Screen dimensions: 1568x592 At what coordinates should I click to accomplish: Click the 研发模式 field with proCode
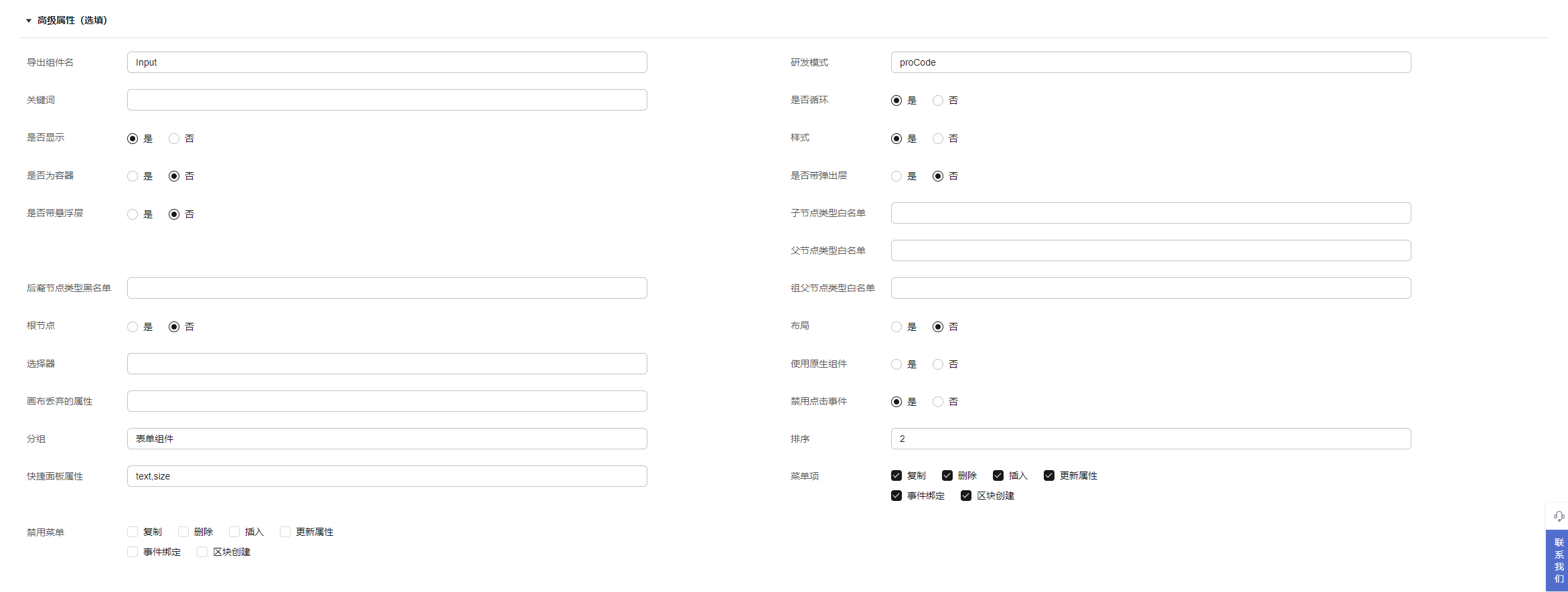[1150, 62]
